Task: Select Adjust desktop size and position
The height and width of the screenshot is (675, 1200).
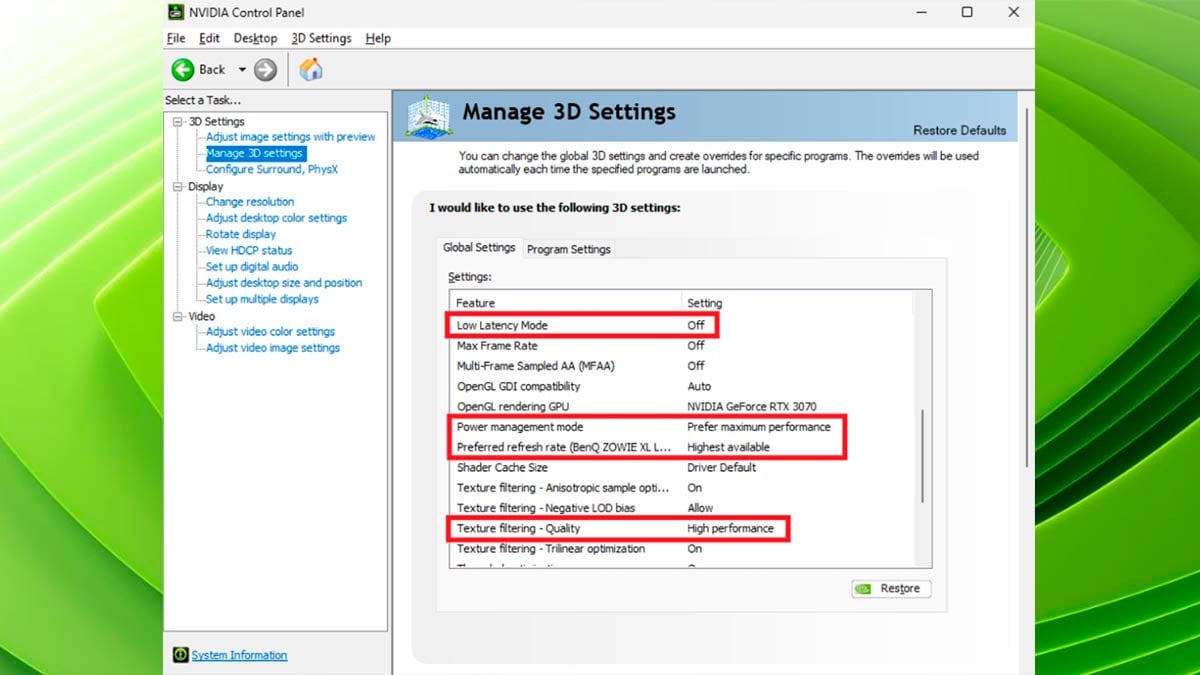Action: [284, 283]
